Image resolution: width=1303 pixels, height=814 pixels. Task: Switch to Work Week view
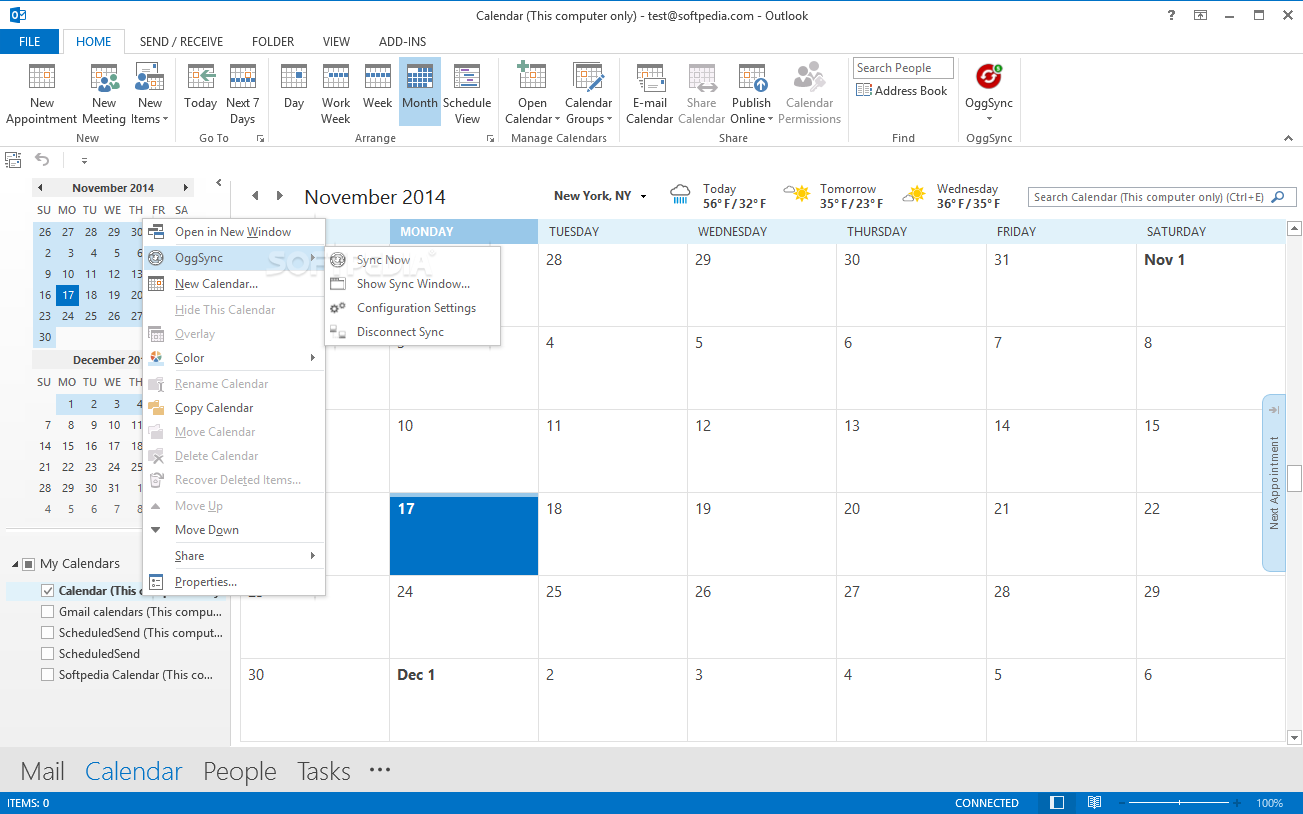click(x=336, y=94)
